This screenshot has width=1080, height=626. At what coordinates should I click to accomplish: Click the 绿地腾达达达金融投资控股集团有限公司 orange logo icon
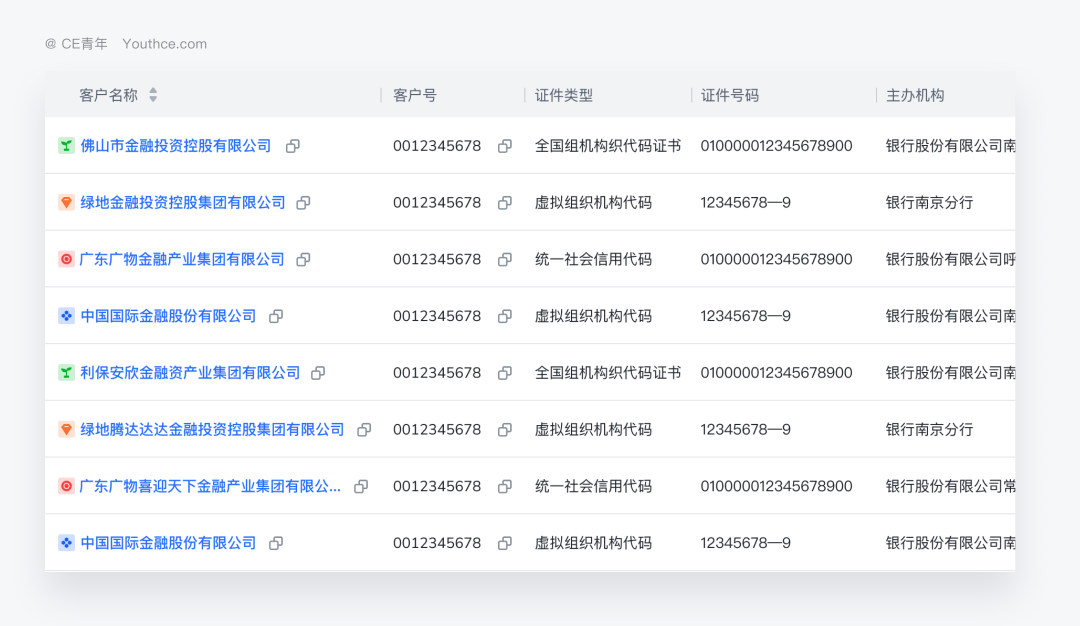tap(66, 430)
